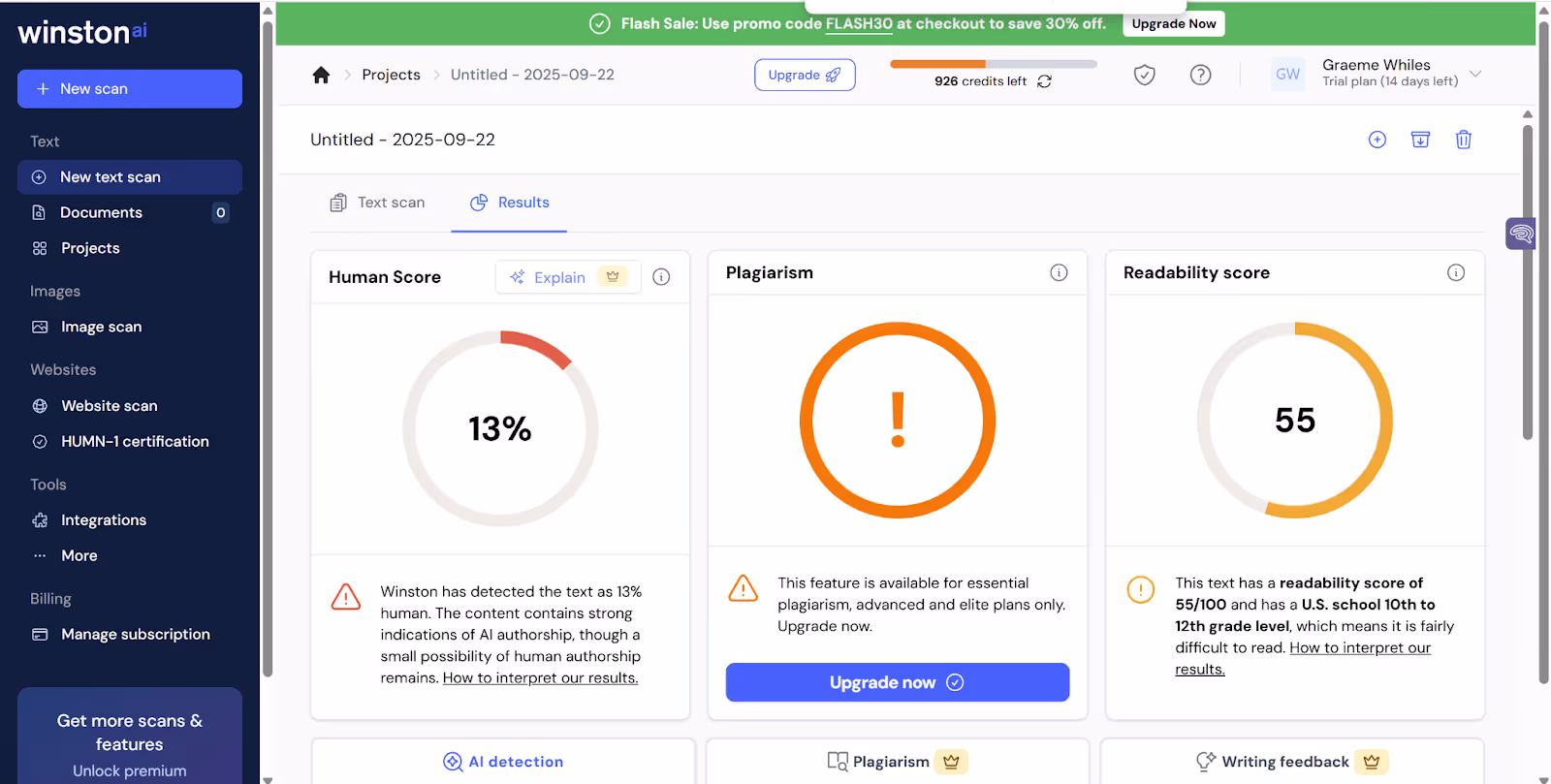Click the readability exclamation circle icon
Viewport: 1551px width, 784px height.
1141,589
